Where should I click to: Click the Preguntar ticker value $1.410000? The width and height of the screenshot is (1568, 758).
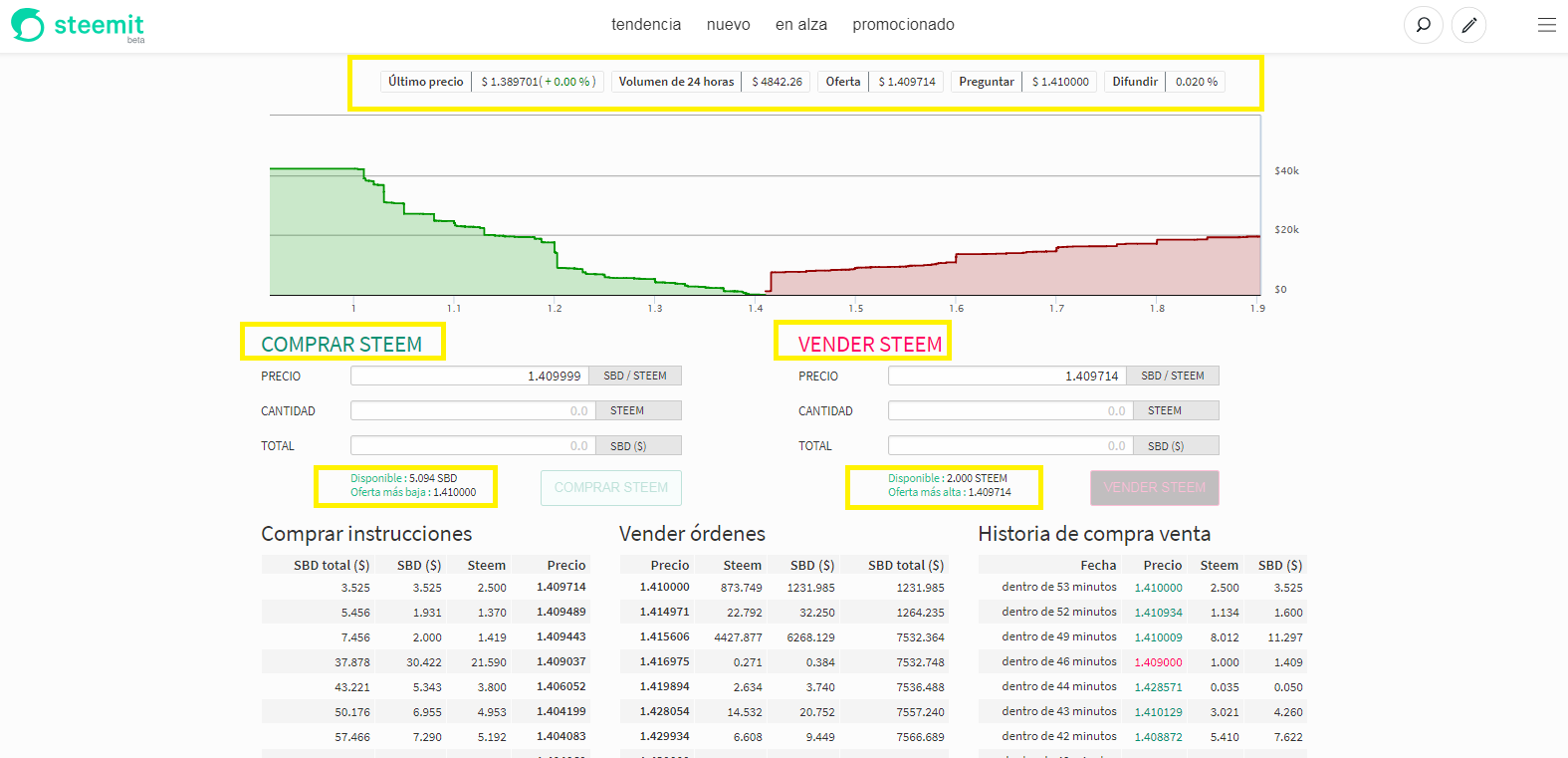[x=1060, y=82]
